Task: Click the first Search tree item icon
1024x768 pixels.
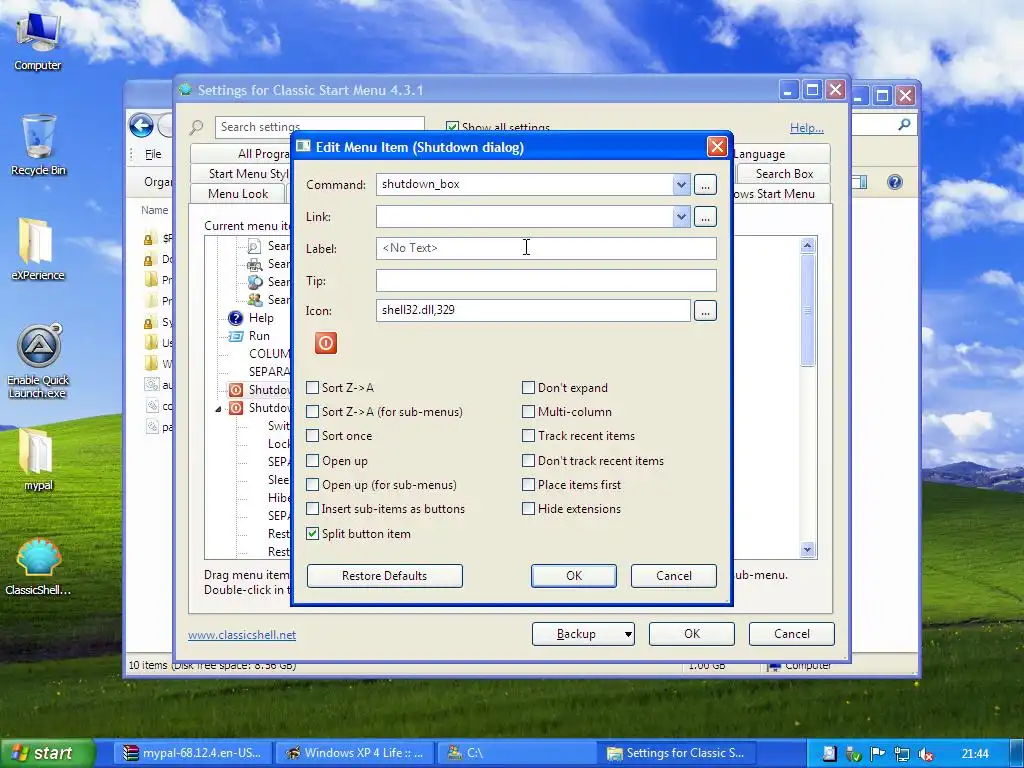Action: (254, 246)
